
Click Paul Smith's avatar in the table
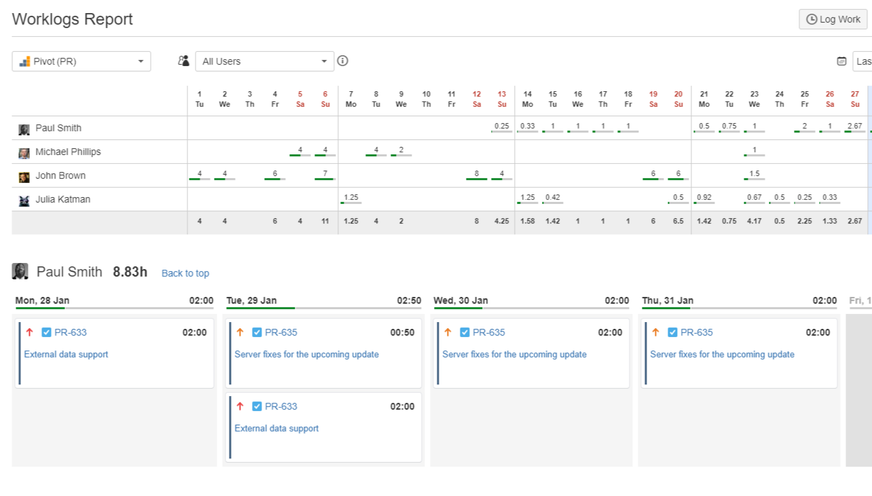point(24,129)
